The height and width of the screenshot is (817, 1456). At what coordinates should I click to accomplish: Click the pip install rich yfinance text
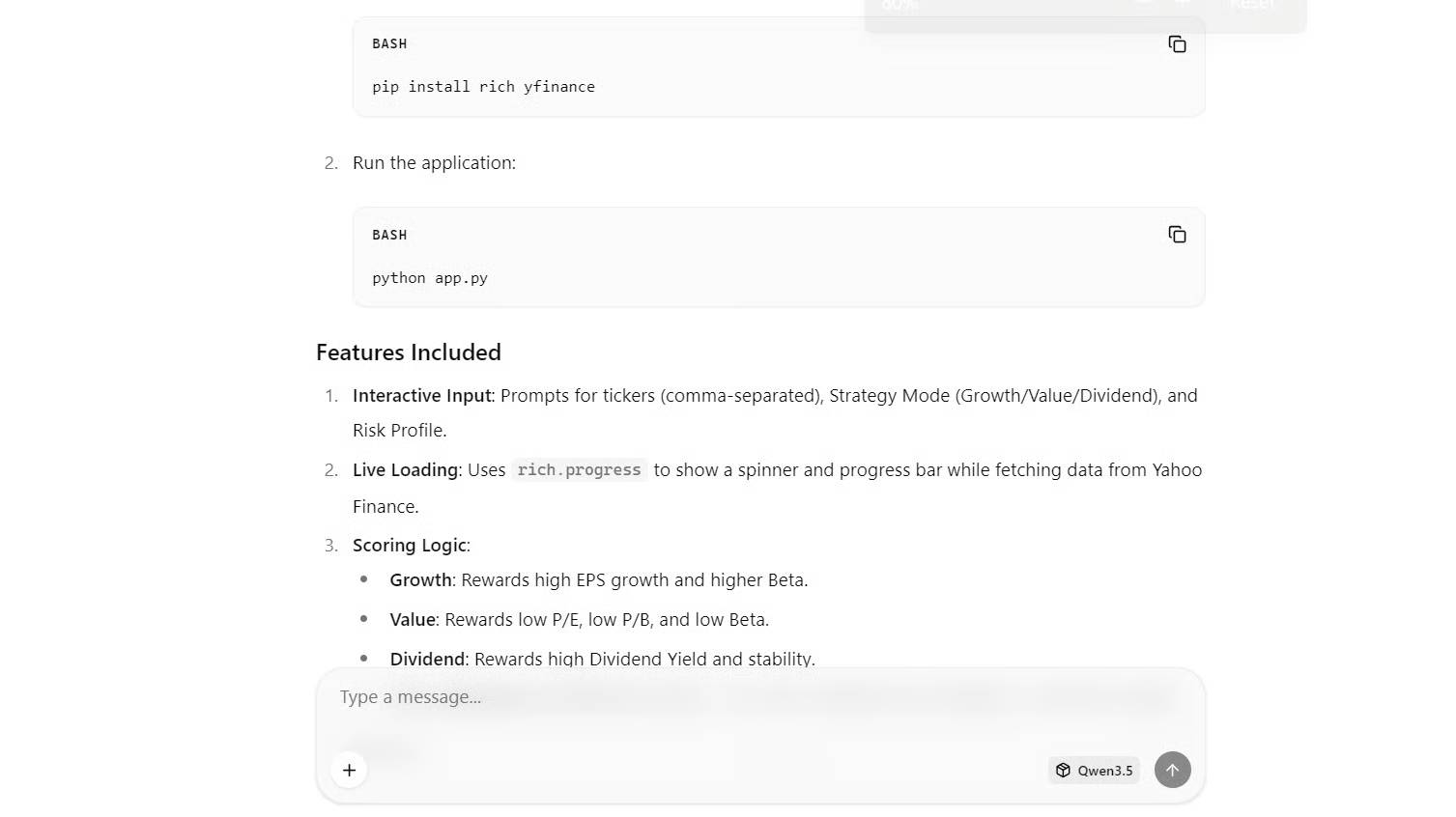483,86
